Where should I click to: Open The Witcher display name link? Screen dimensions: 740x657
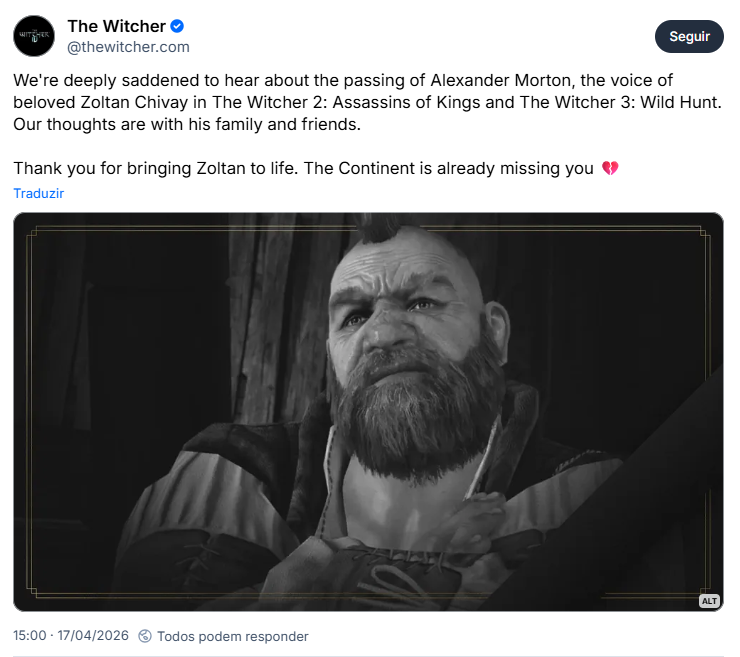coord(116,26)
